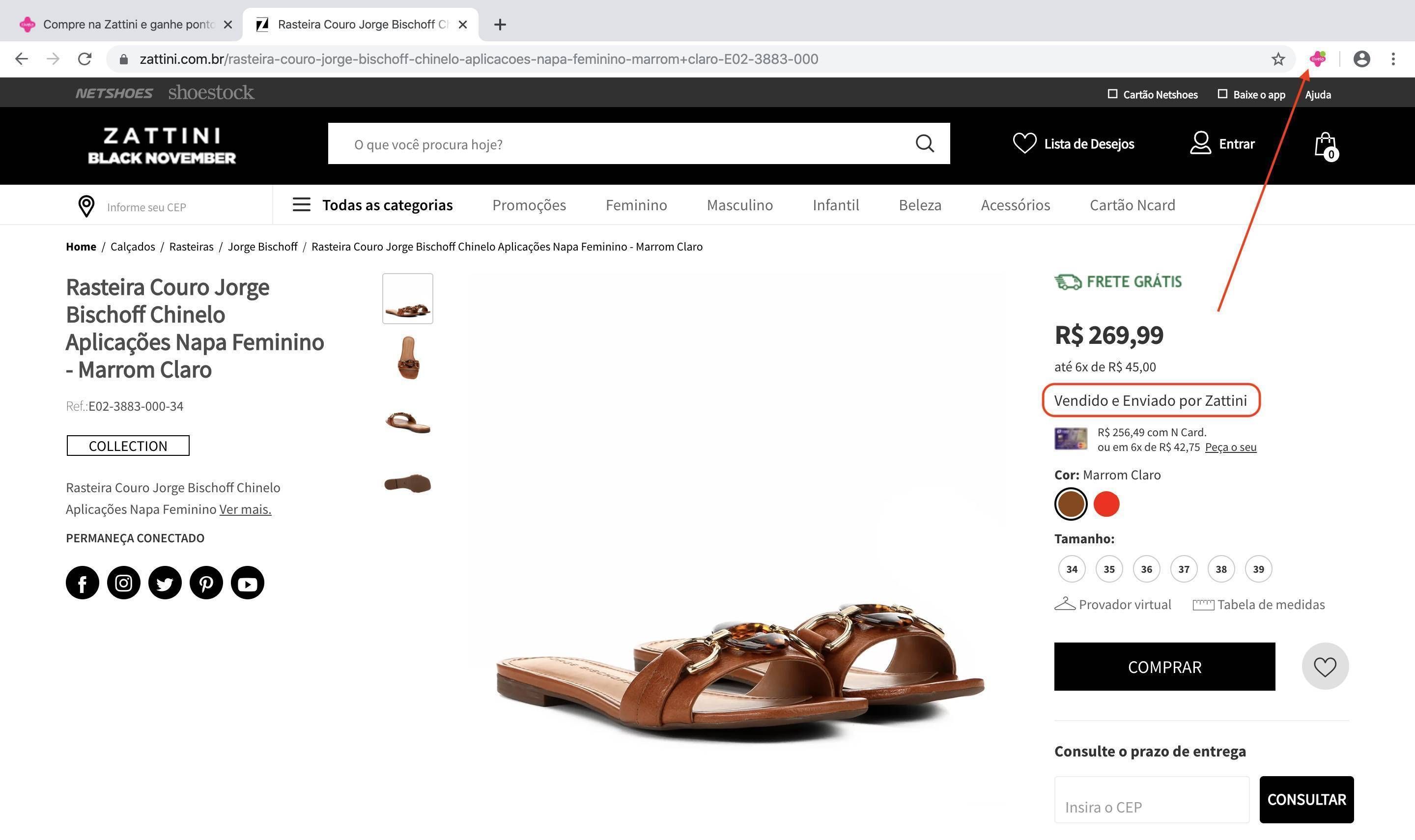1415x840 pixels.
Task: Select size 39
Action: pyautogui.click(x=1258, y=569)
